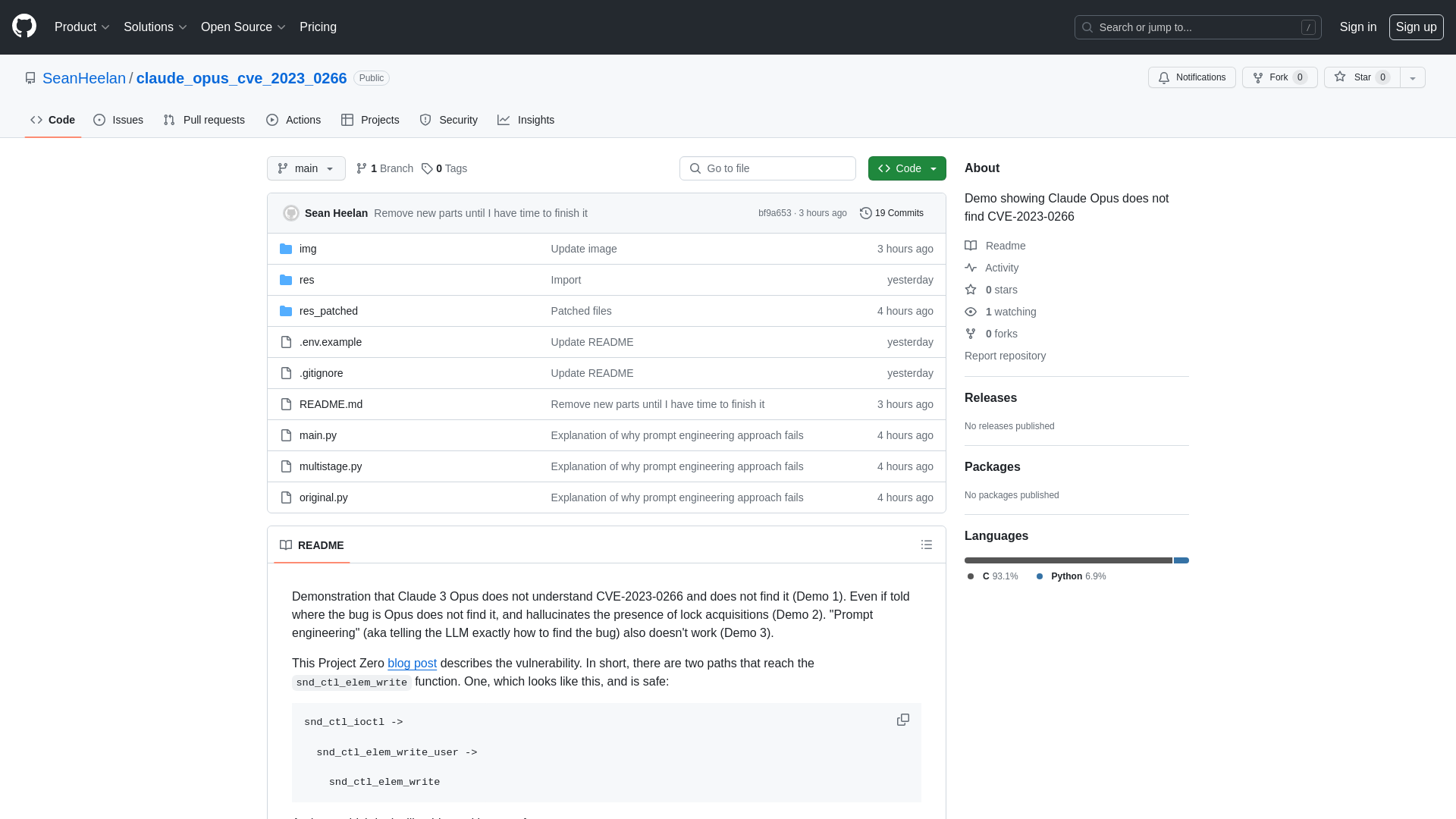Open the img folder
The height and width of the screenshot is (819, 1456).
308,249
